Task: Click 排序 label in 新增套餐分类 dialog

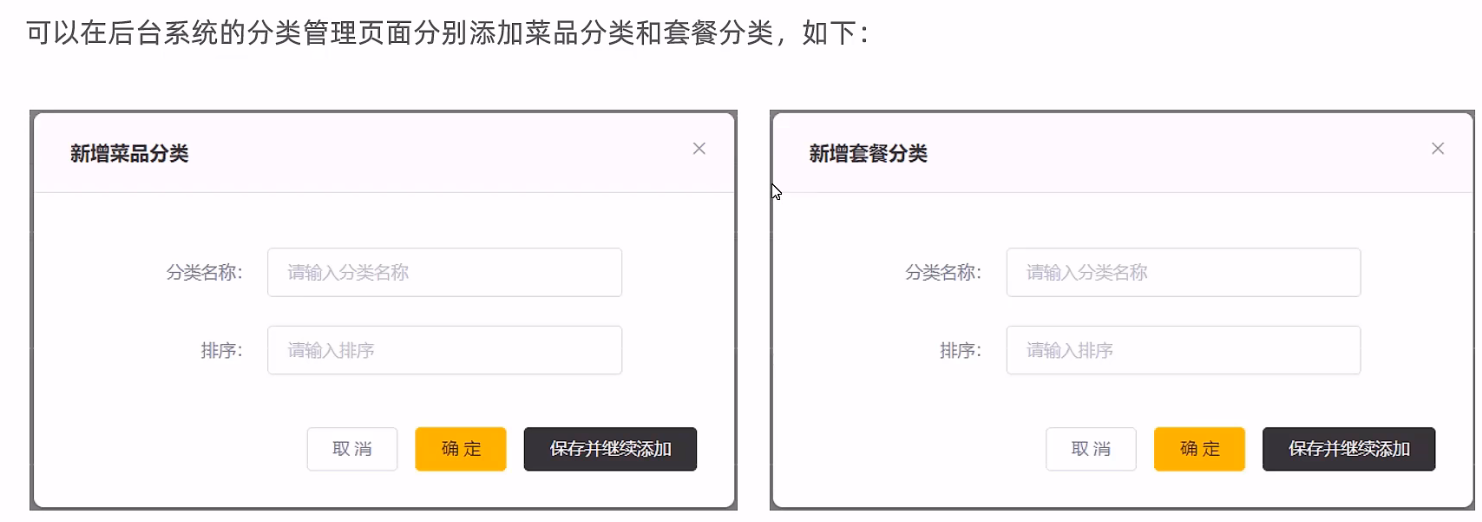Action: tap(960, 350)
